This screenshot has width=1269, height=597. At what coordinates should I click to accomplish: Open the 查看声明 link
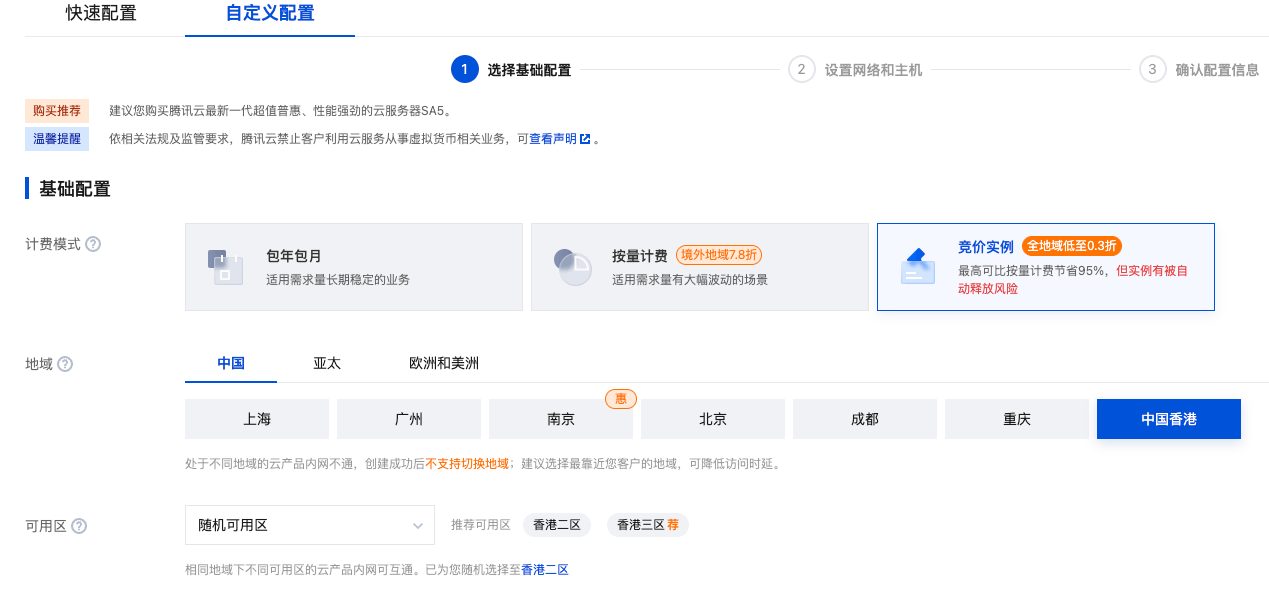click(x=553, y=139)
